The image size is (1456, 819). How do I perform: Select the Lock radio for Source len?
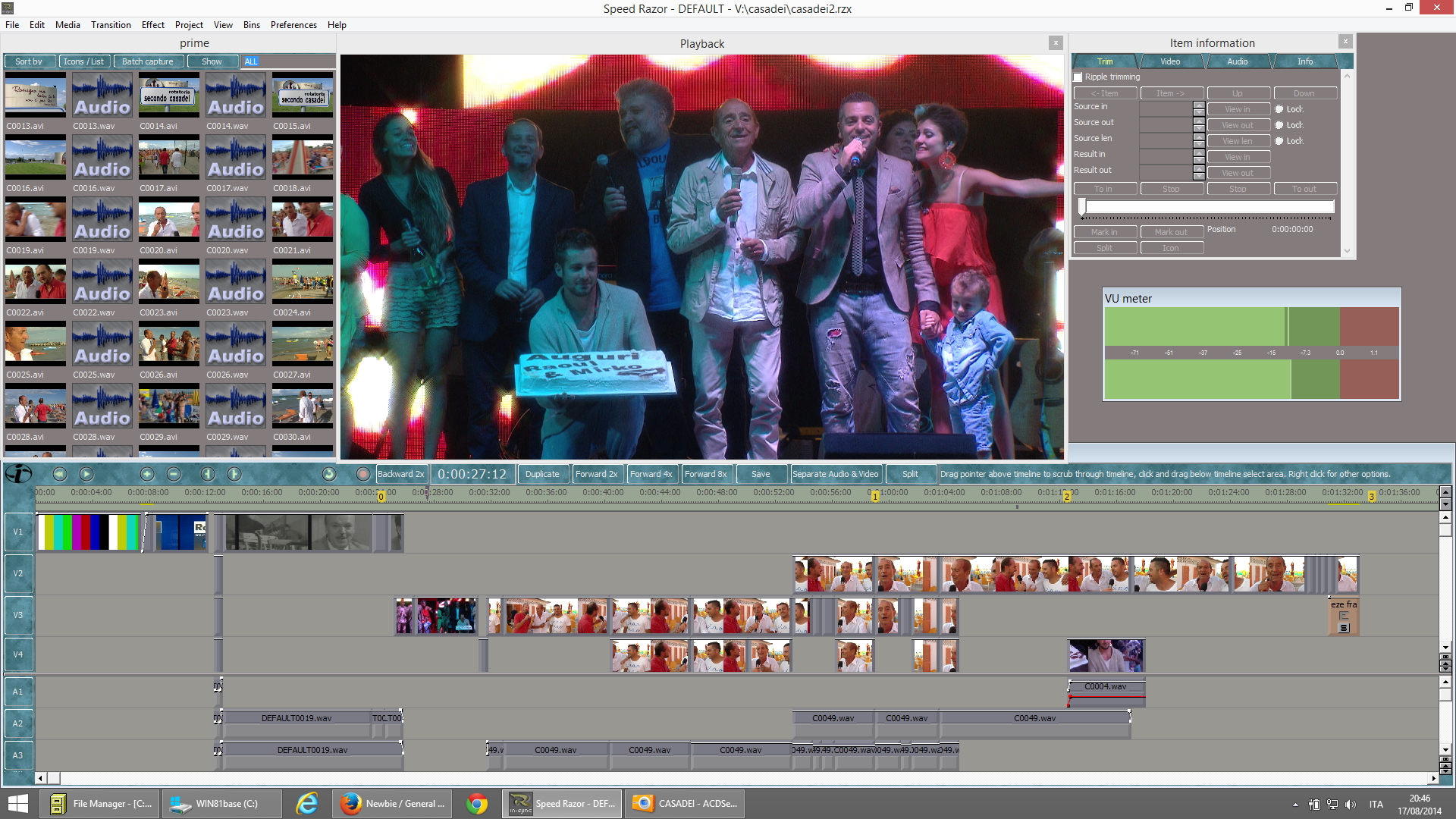tap(1279, 141)
